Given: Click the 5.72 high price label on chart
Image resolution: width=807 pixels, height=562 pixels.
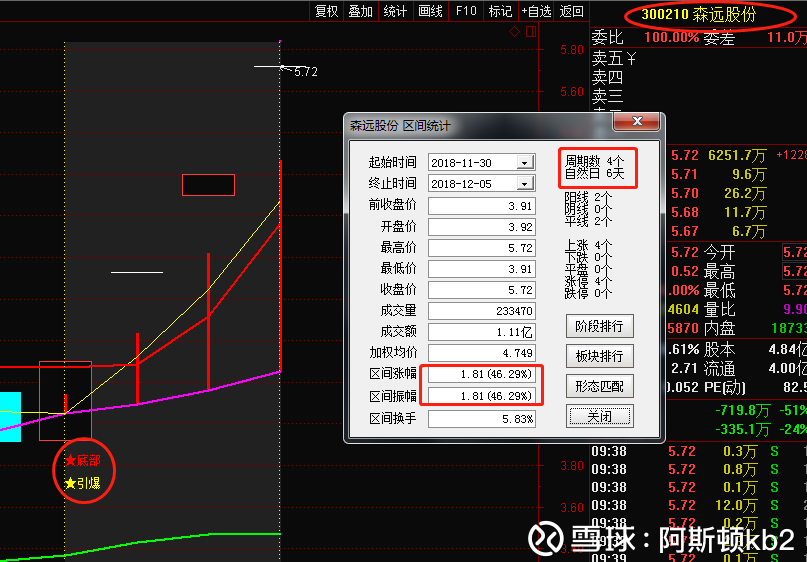Looking at the screenshot, I should click(x=306, y=72).
